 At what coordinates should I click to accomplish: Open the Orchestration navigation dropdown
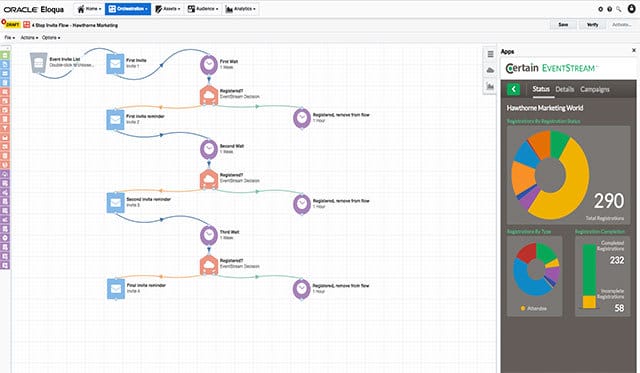pos(128,9)
